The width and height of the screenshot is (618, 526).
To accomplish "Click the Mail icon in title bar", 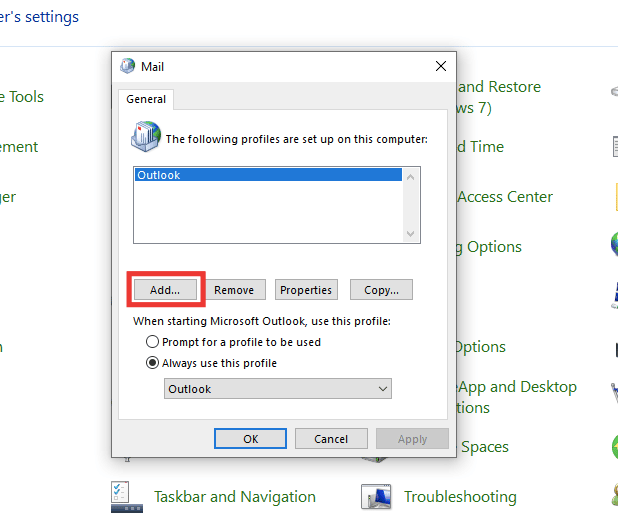I will [127, 66].
